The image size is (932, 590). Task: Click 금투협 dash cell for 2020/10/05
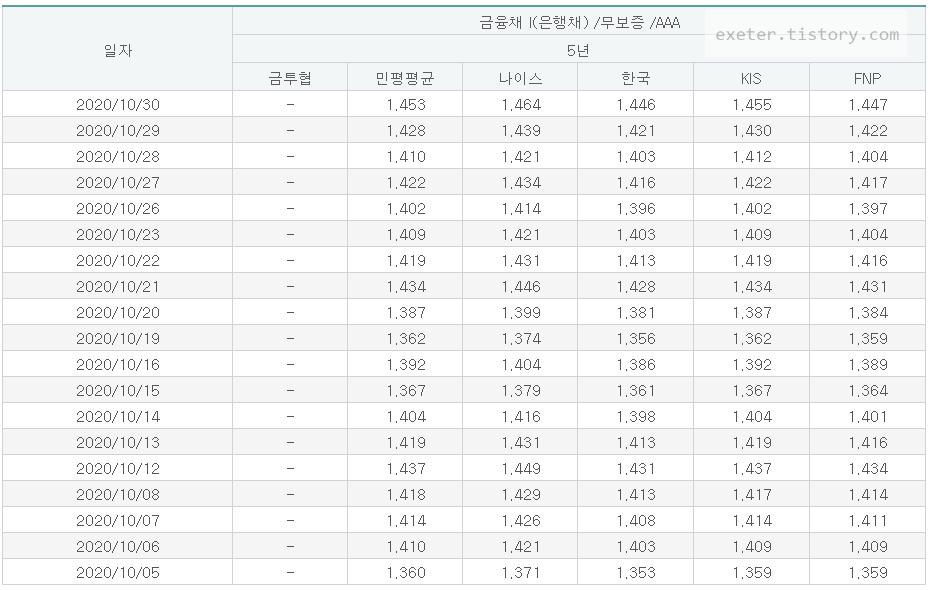pos(290,573)
